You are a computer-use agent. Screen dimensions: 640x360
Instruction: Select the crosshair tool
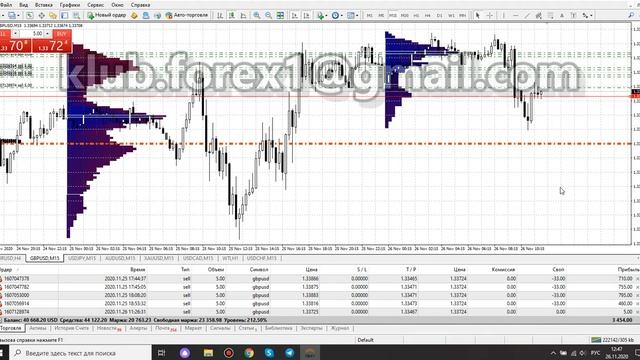tap(489, 15)
